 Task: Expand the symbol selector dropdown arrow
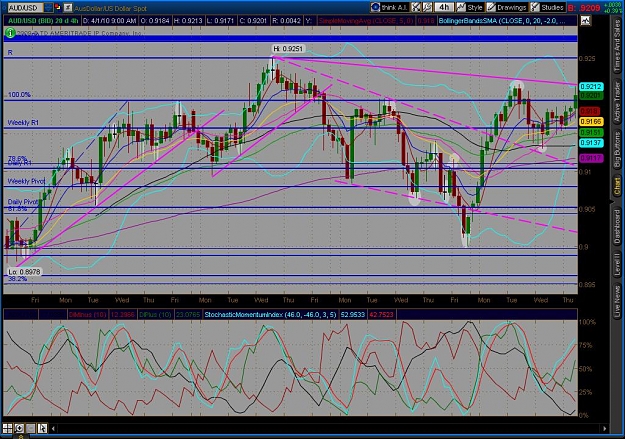tap(48, 8)
